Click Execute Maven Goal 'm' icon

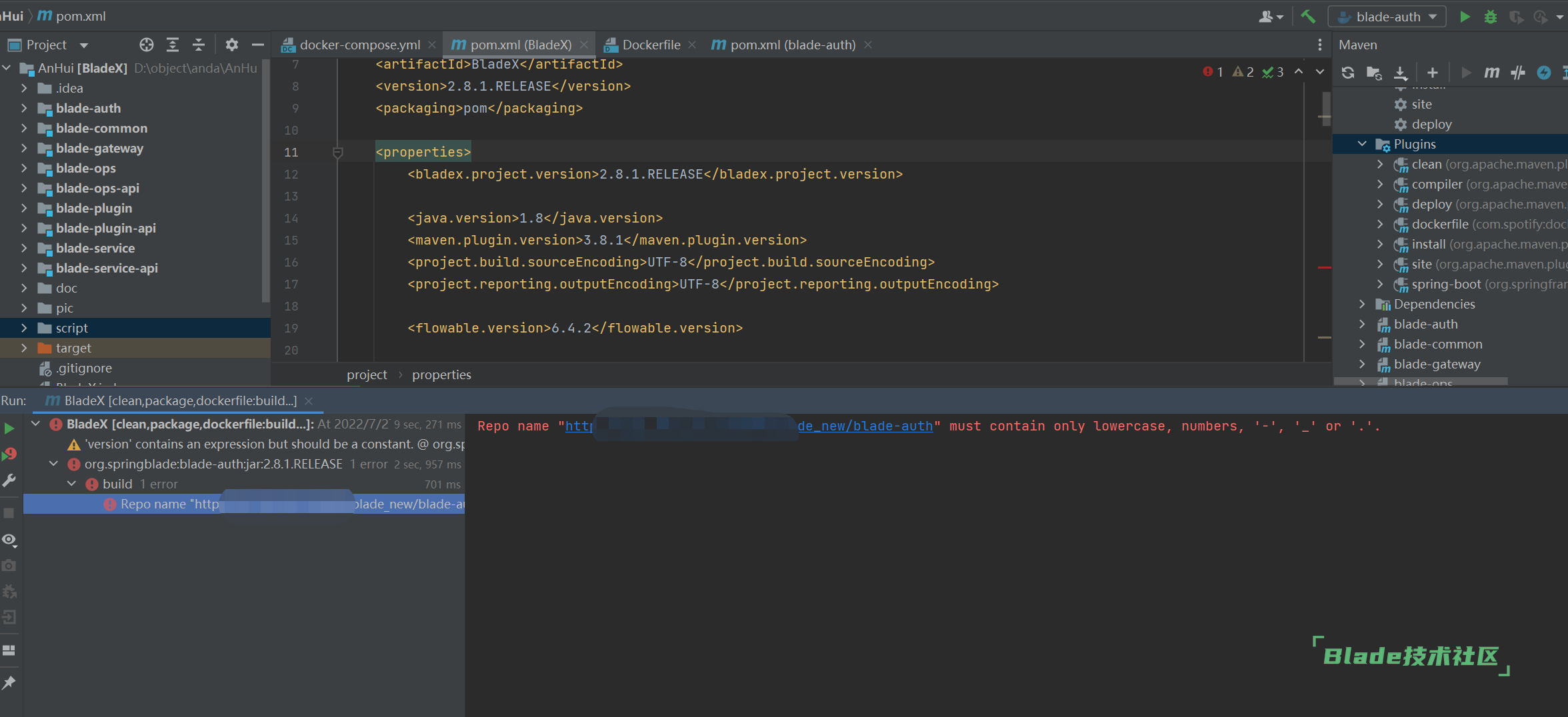1491,73
